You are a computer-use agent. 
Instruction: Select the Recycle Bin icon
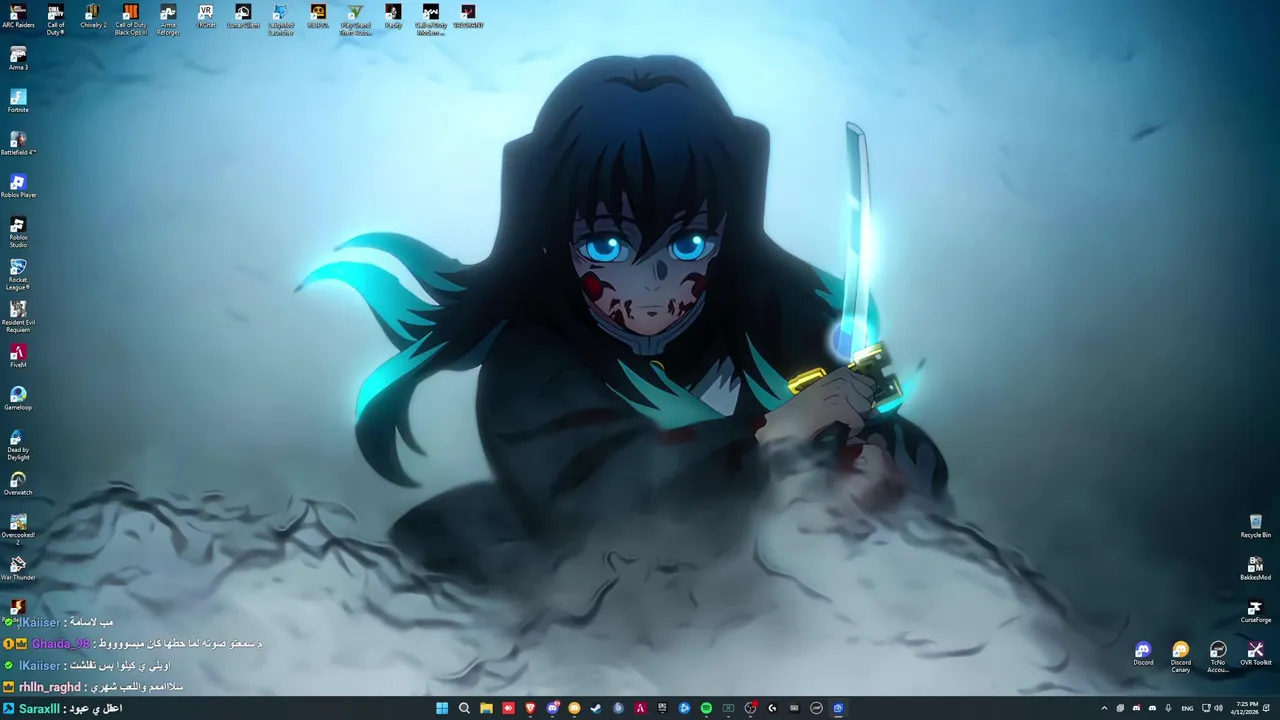tap(1256, 526)
